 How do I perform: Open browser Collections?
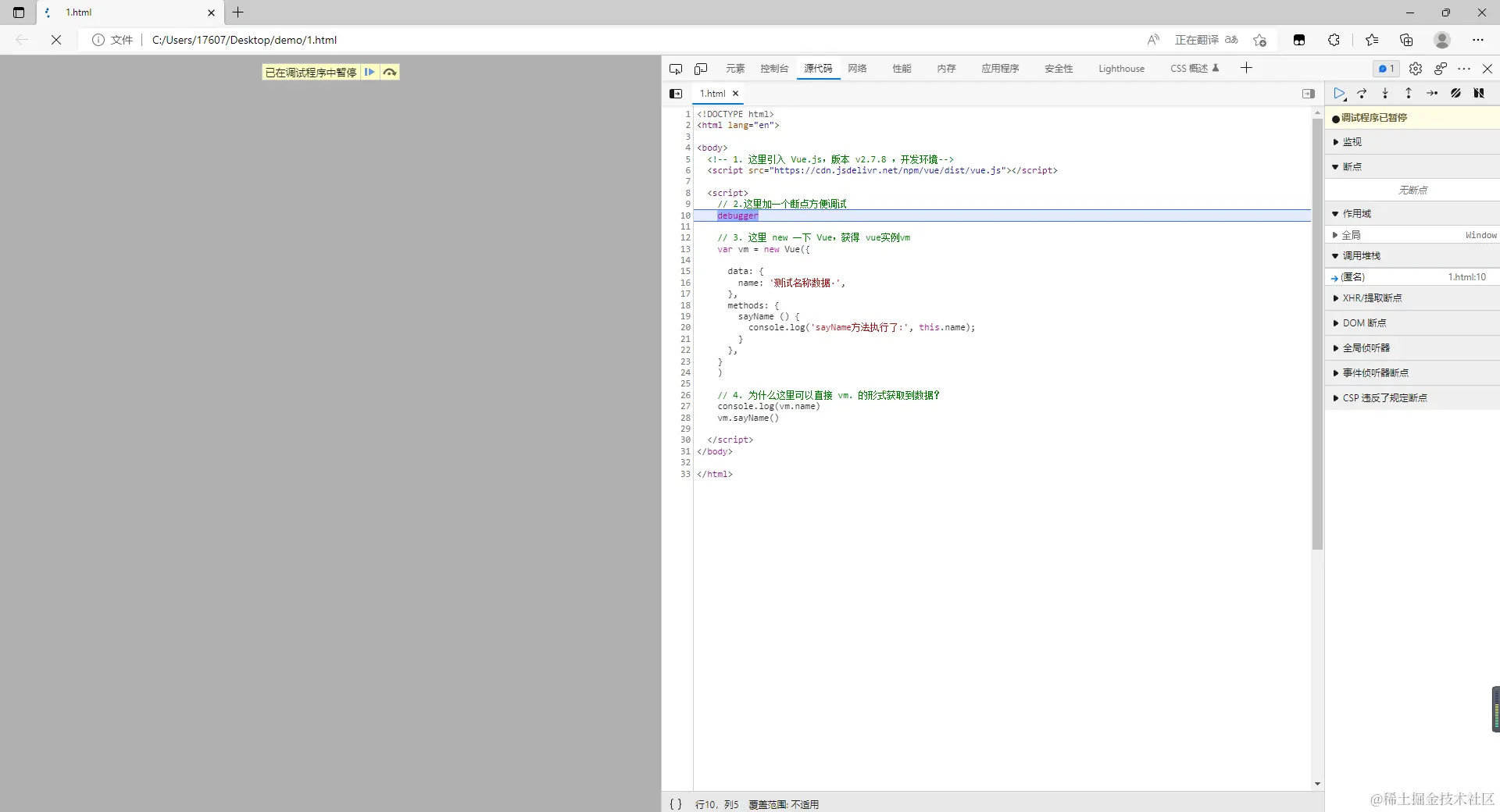[x=1406, y=40]
